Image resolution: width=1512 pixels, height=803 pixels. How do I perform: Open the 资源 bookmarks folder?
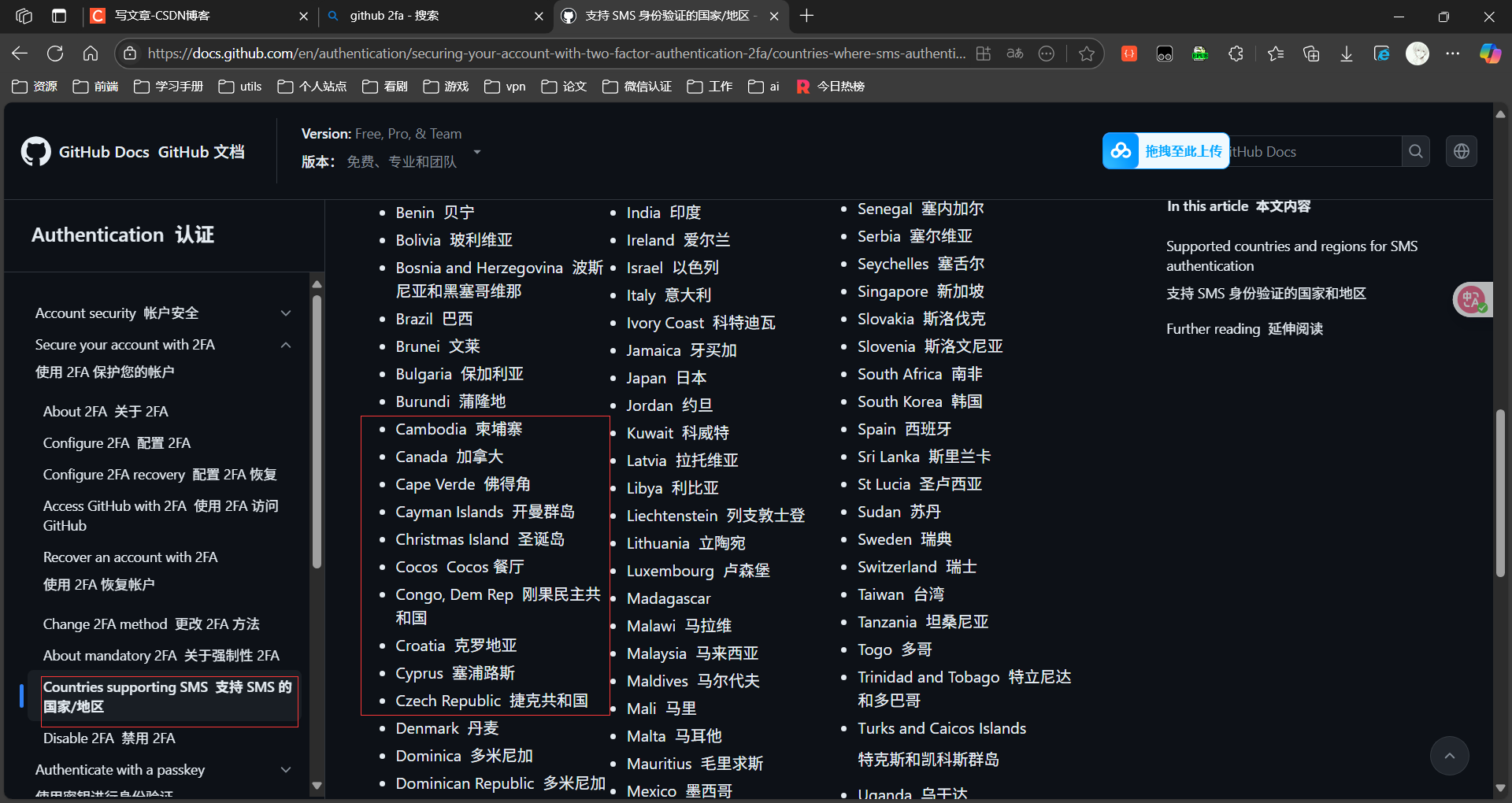(x=35, y=87)
